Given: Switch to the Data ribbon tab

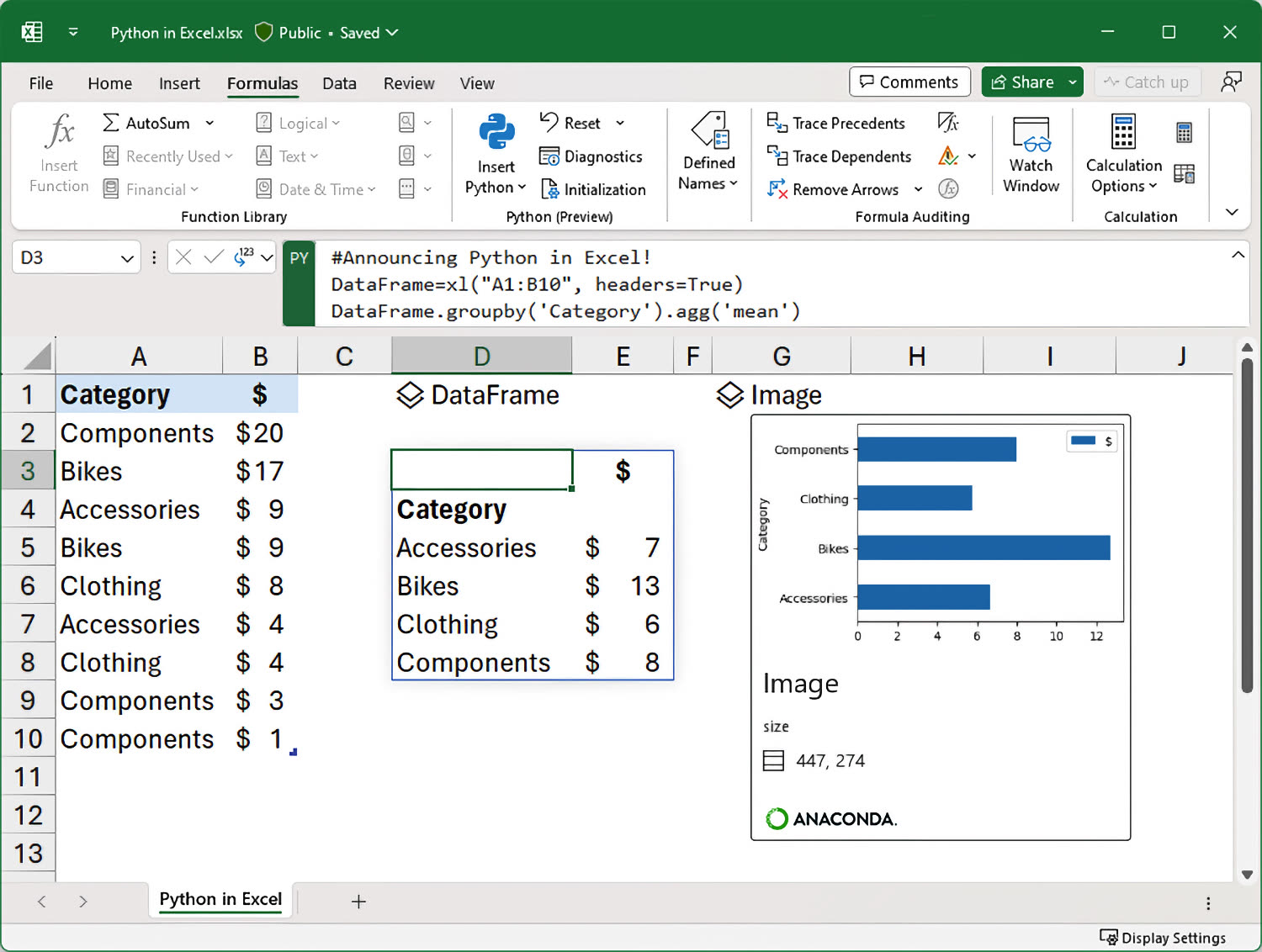Looking at the screenshot, I should (x=339, y=83).
